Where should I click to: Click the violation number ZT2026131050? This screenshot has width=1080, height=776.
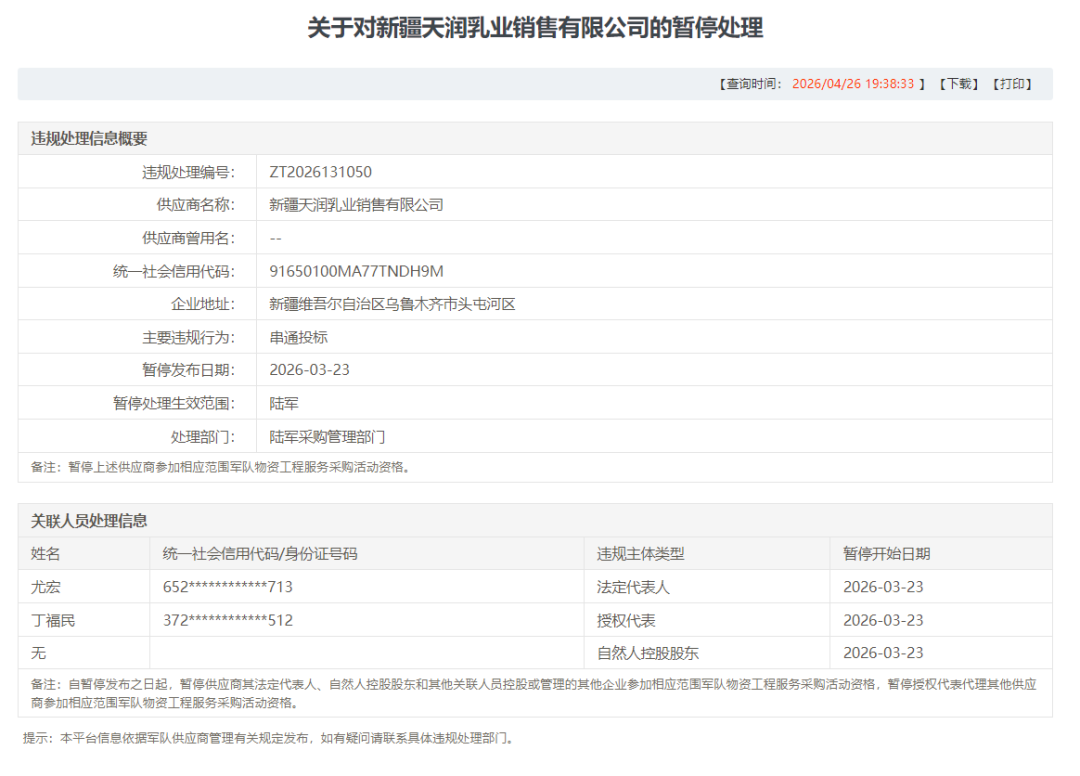[320, 172]
